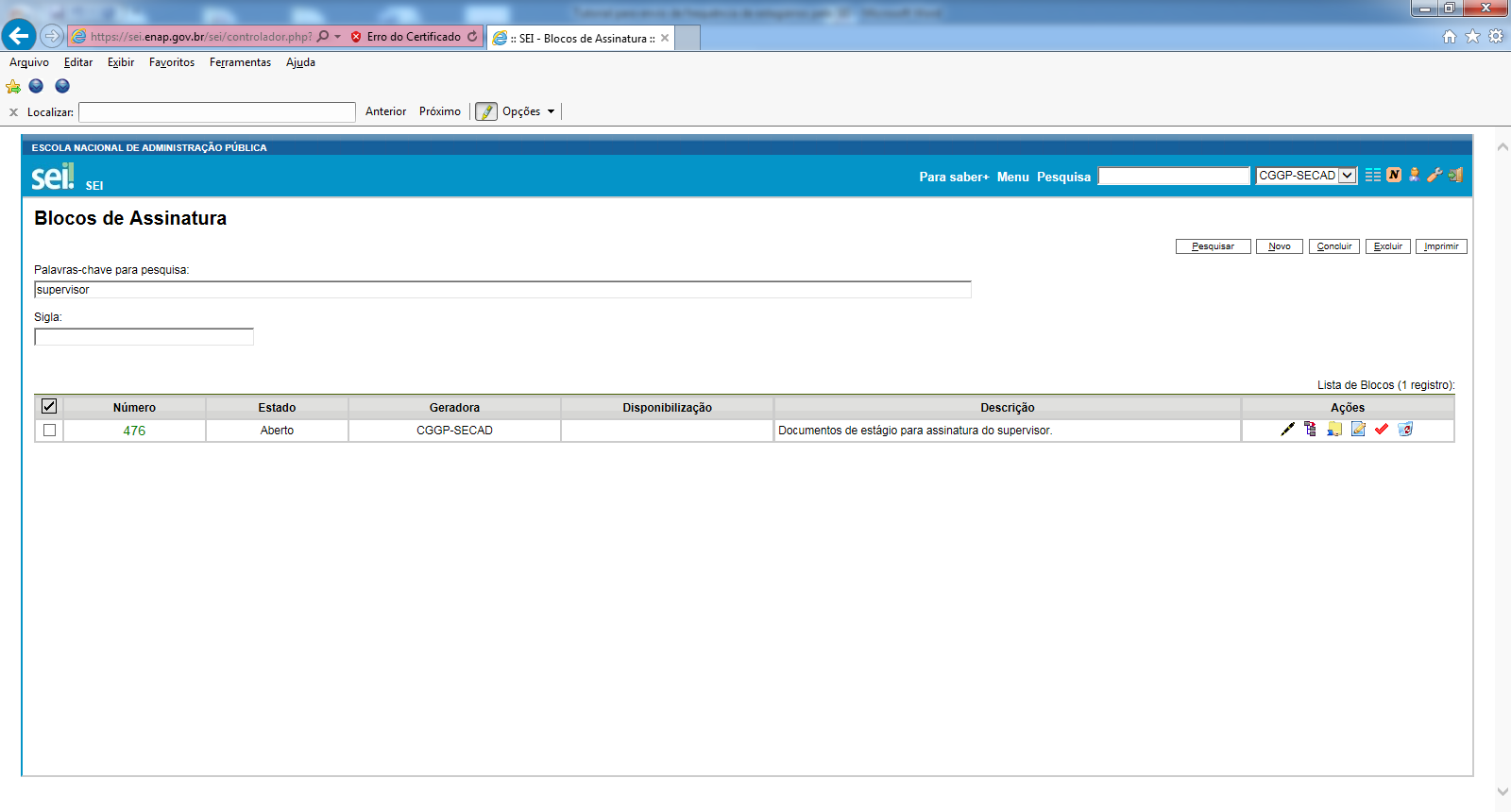Open the CGGP-SECAD unit dropdown
The height and width of the screenshot is (812, 1511).
(x=1306, y=176)
